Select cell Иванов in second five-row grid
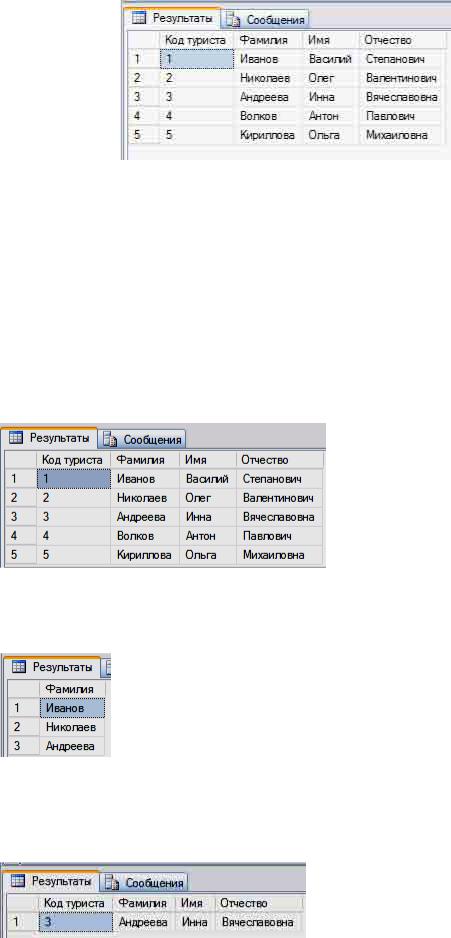Viewport: 451px width, 938px height. (145, 479)
